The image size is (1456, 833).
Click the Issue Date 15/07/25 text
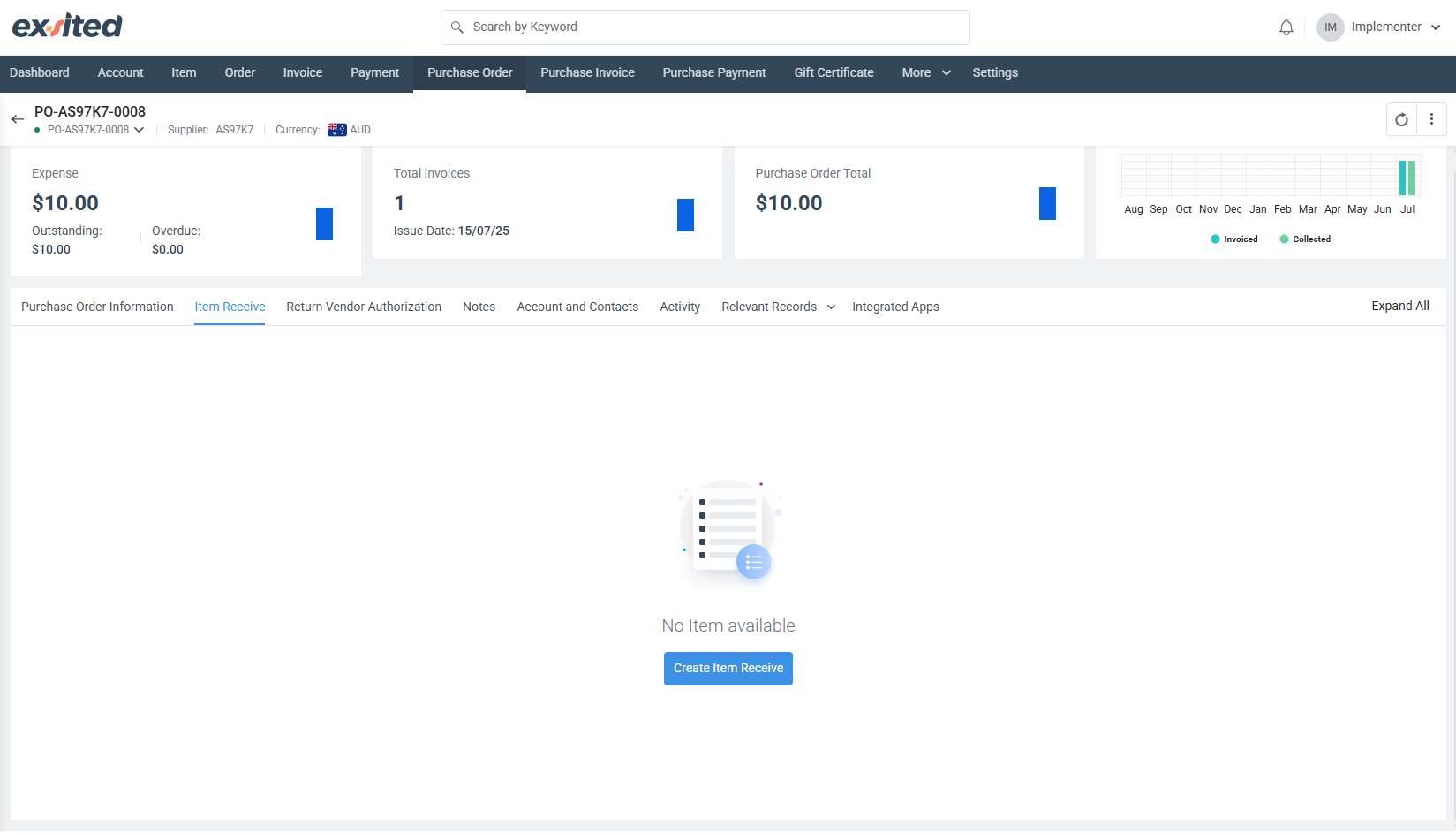[x=451, y=231]
